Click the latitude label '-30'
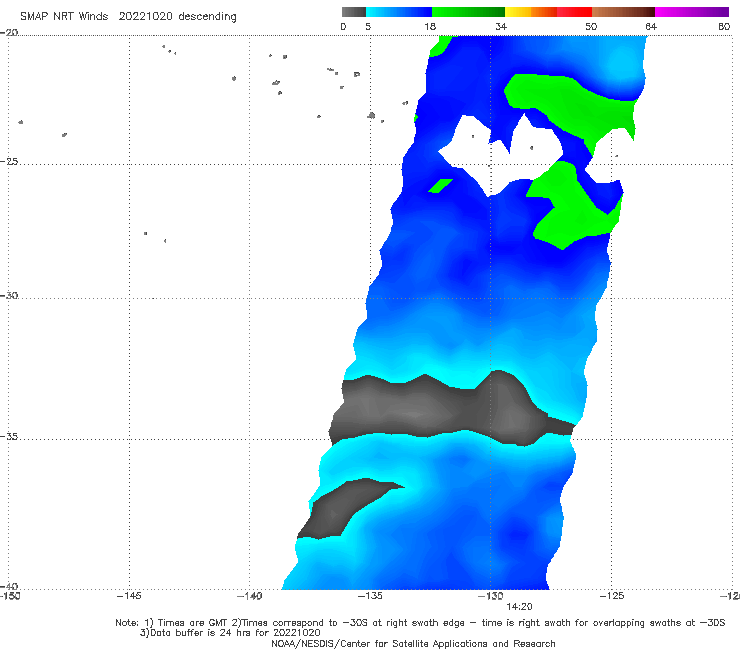Image resolution: width=740 pixels, height=650 pixels. coord(9,295)
